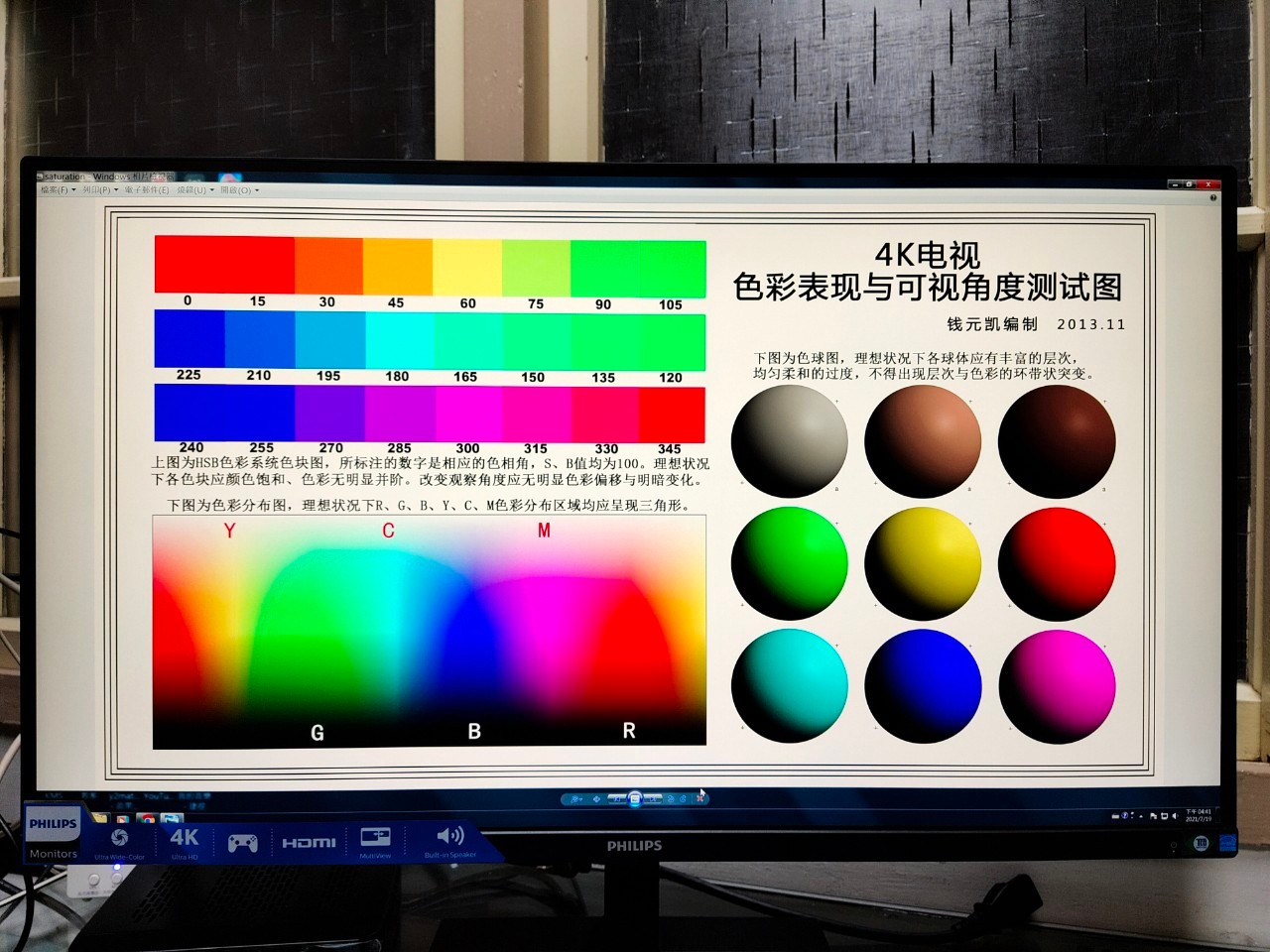Click the 電子郵件(E) email menu item
The image size is (1270, 952).
(147, 189)
